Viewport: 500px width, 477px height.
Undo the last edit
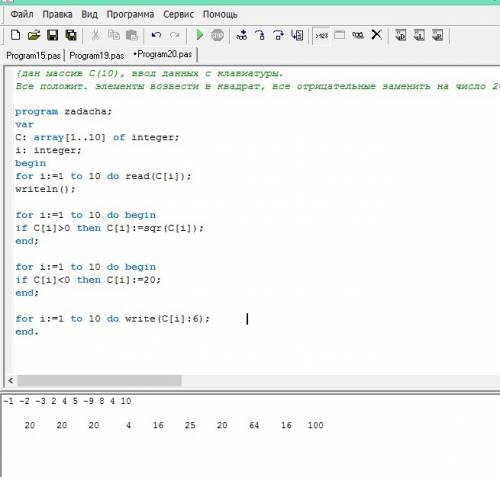click(156, 35)
